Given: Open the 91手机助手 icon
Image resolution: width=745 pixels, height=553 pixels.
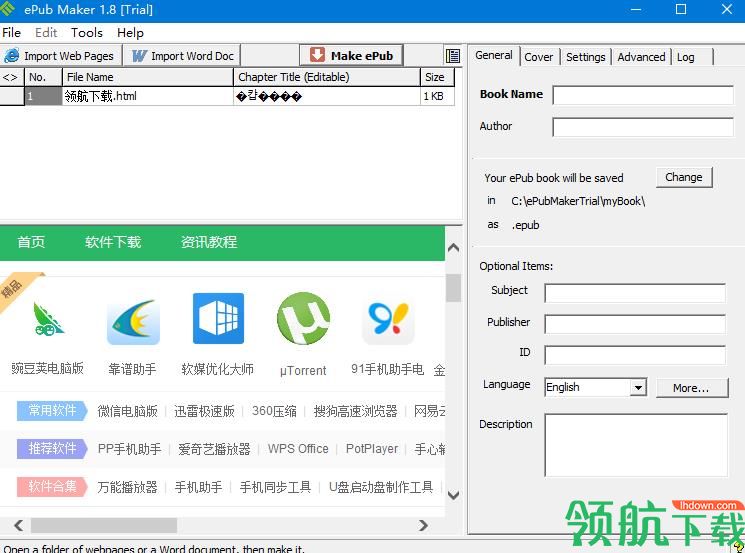Looking at the screenshot, I should pos(388,322).
